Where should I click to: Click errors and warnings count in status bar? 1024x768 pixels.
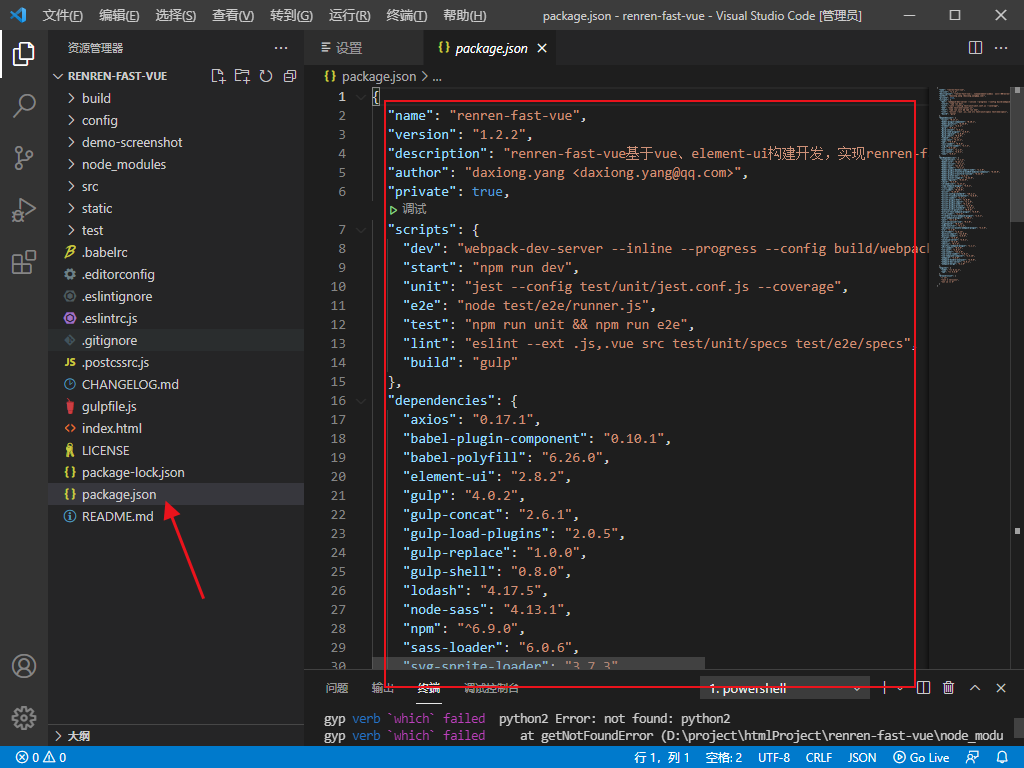41,757
